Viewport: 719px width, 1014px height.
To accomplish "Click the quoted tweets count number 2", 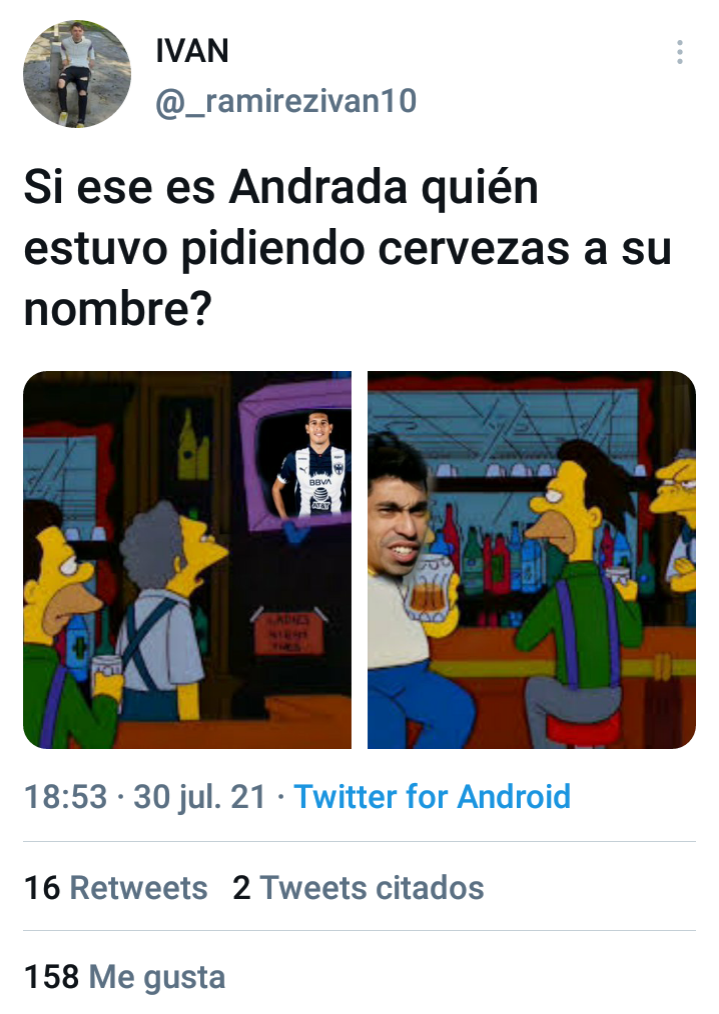I will pos(242,887).
